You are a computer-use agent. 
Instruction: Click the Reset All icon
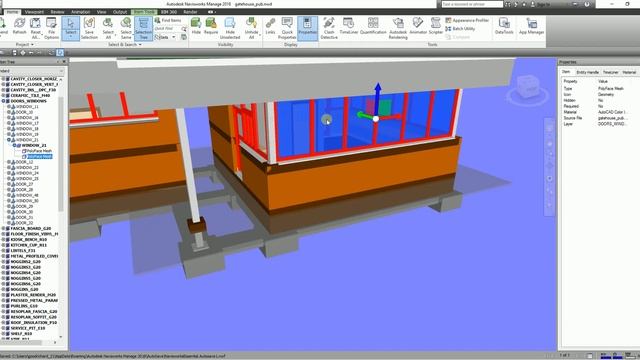36,28
